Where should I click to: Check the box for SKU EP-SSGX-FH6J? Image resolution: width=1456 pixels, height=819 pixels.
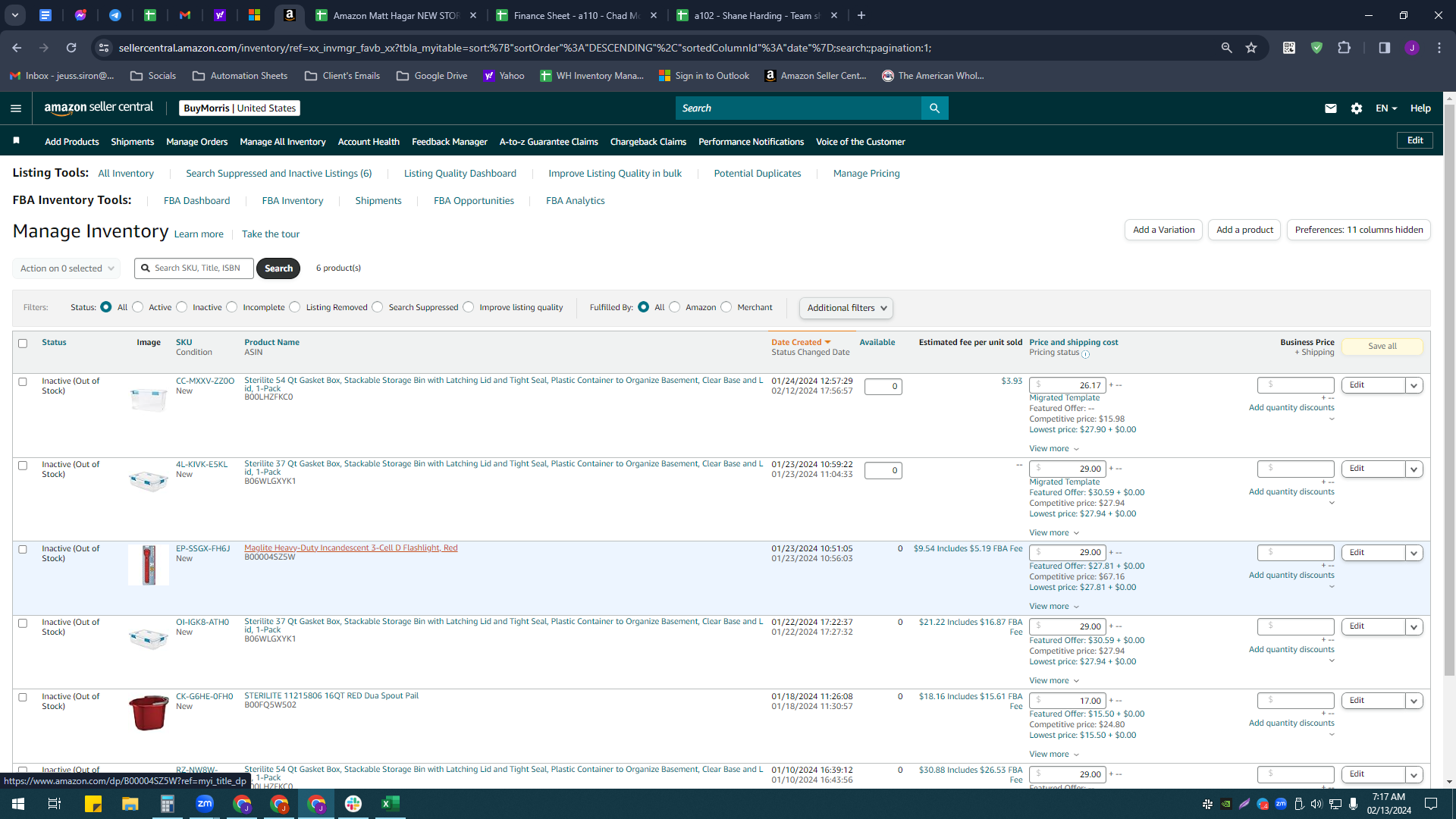click(x=23, y=550)
